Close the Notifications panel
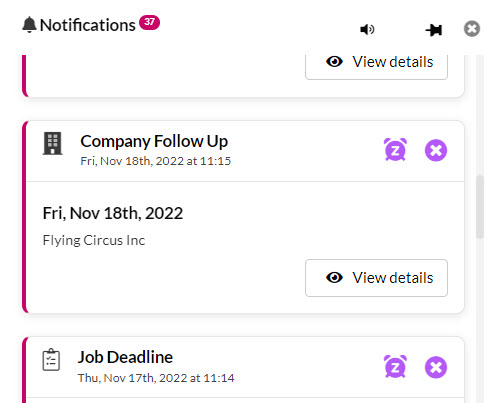This screenshot has width=494, height=403. click(x=472, y=29)
